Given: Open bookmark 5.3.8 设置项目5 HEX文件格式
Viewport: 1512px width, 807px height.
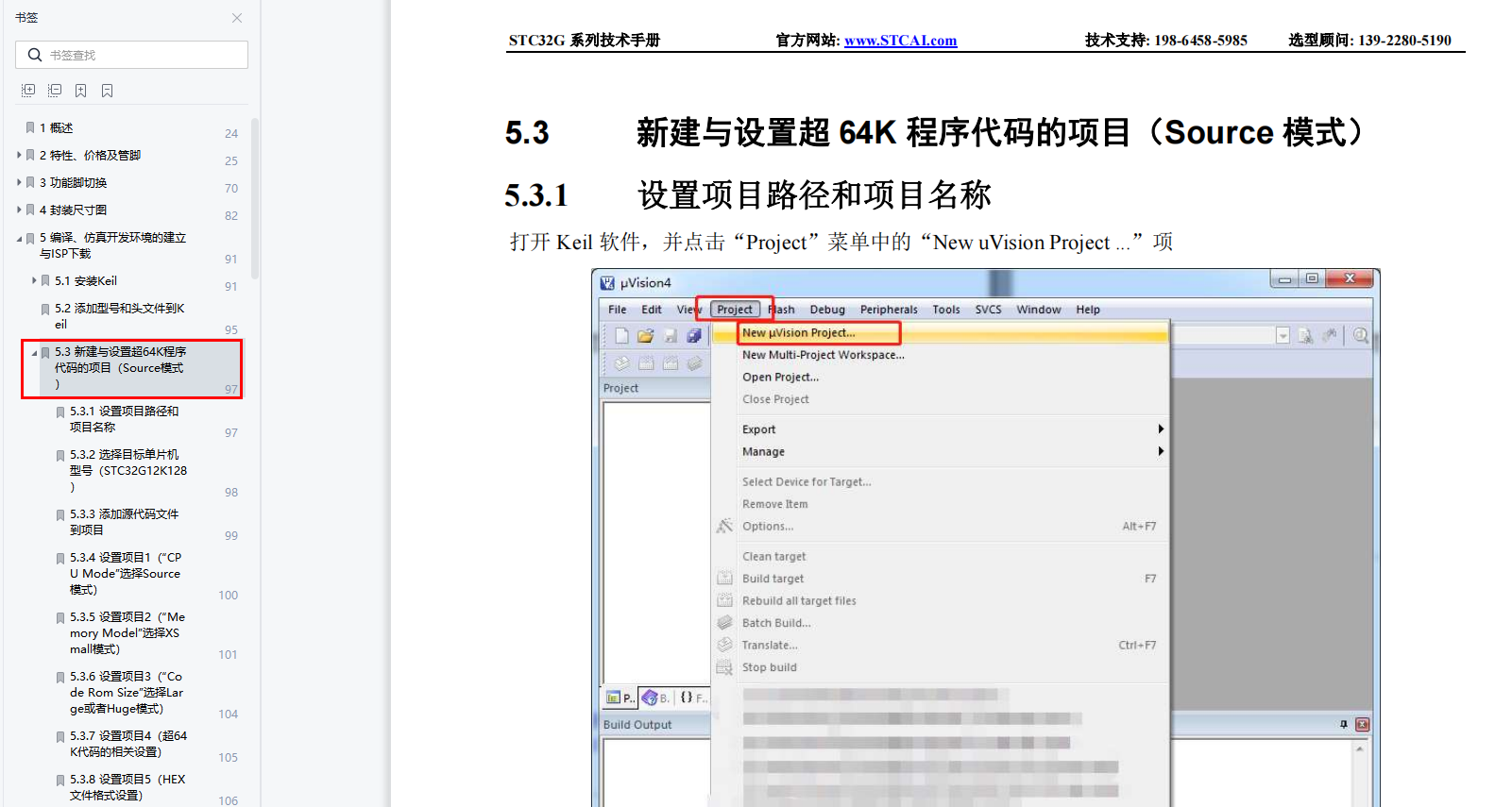Looking at the screenshot, I should 127,787.
